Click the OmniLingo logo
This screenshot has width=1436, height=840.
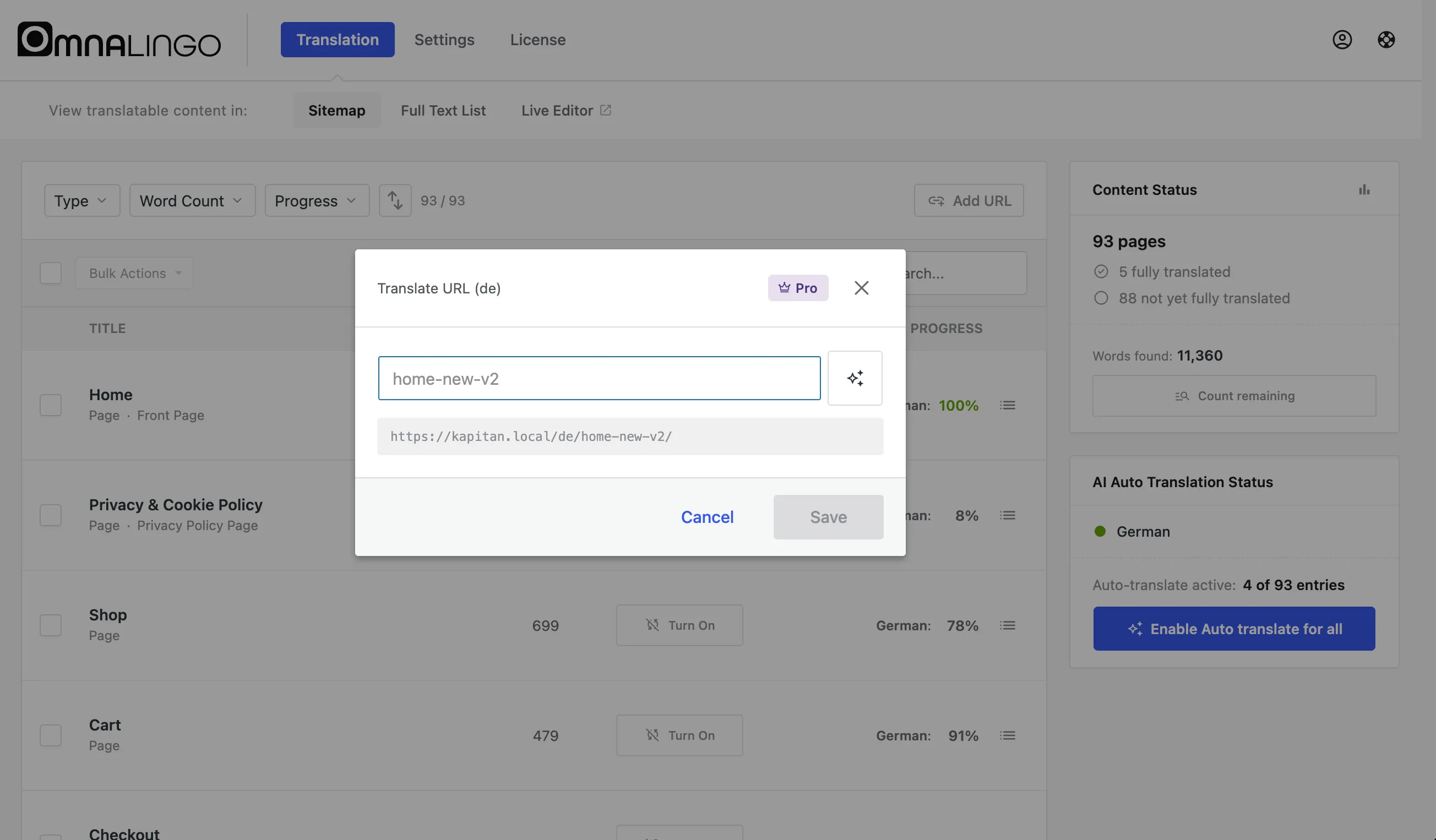coord(119,39)
